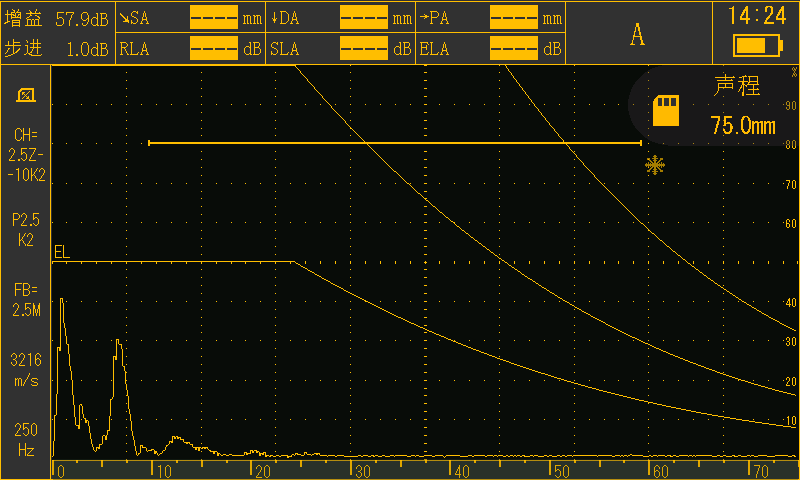This screenshot has height=480, width=800.
Task: Click the SLA dB reading field
Action: pos(364,48)
